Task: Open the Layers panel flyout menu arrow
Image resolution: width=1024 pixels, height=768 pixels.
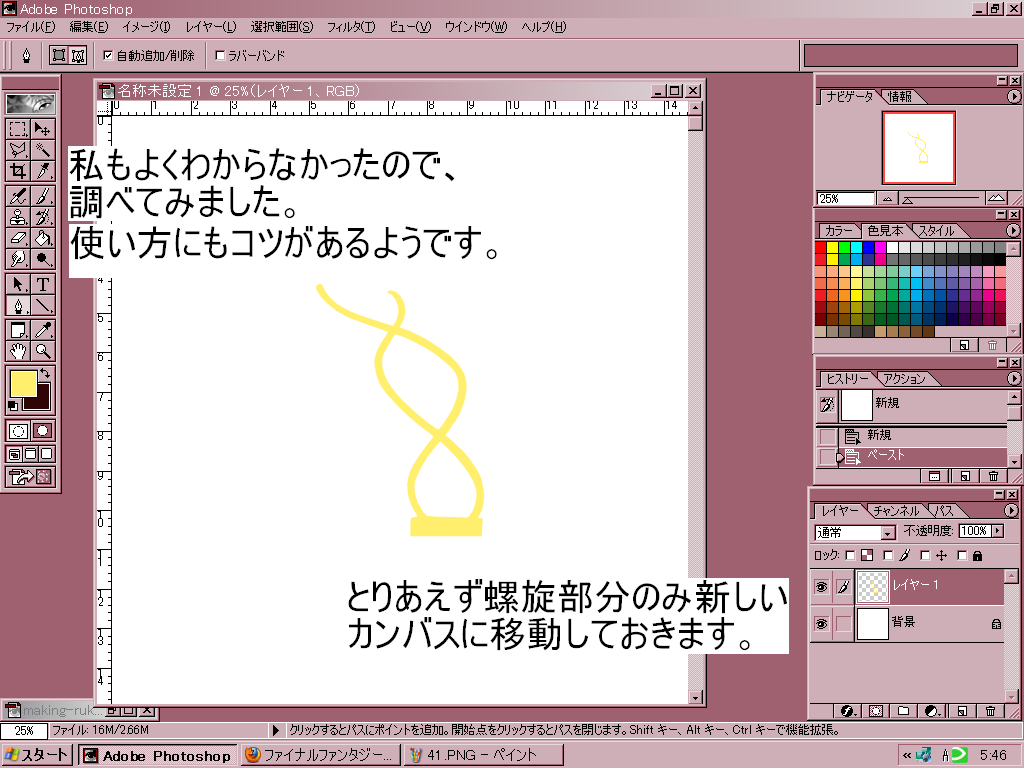Action: (1012, 511)
